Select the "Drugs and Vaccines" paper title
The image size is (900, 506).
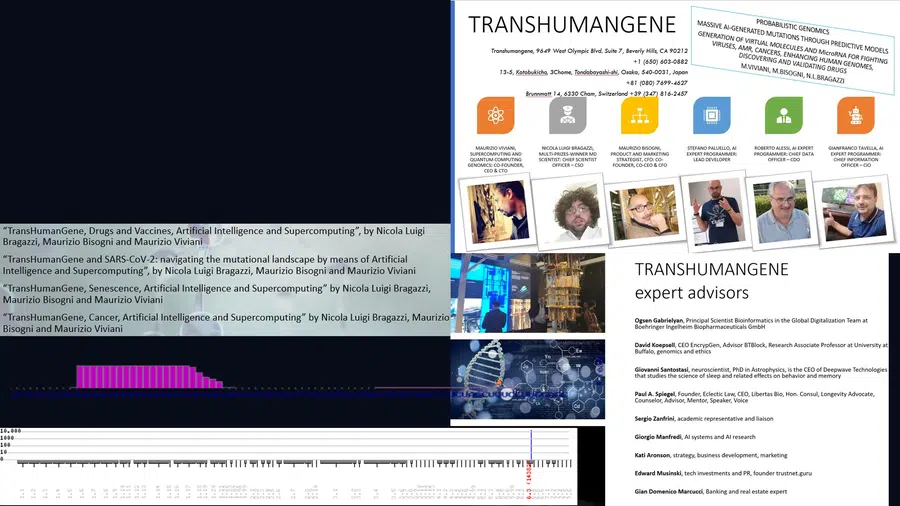click(x=214, y=236)
